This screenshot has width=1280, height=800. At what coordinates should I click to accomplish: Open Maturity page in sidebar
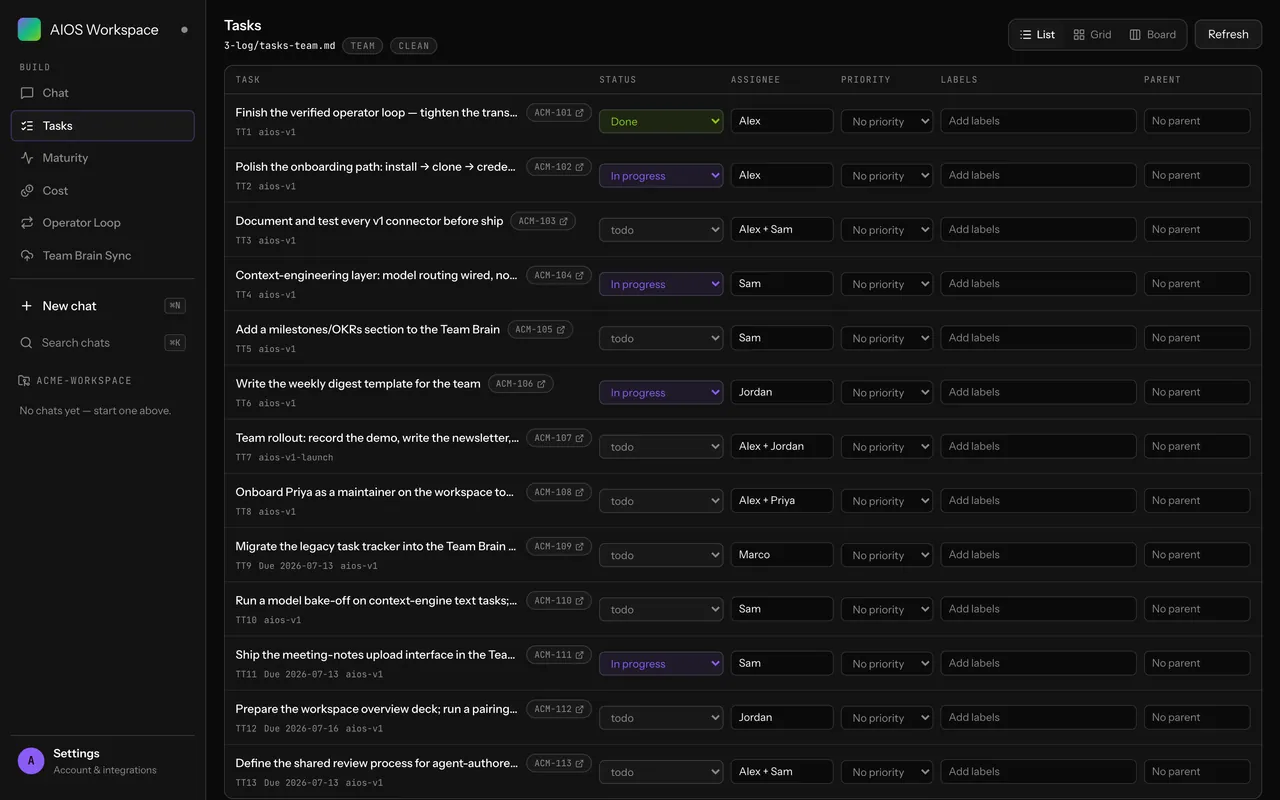point(102,158)
